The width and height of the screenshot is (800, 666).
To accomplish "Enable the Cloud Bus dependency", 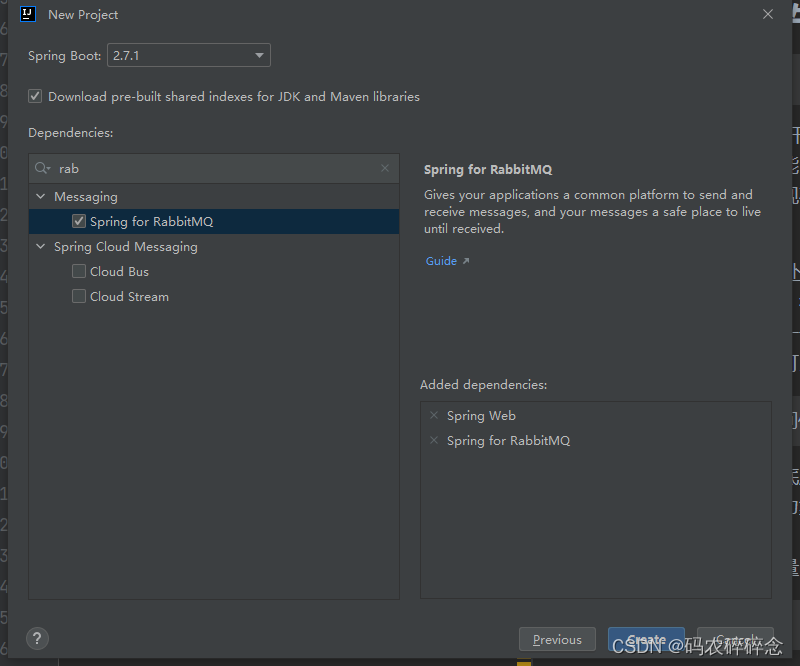I will pos(79,271).
